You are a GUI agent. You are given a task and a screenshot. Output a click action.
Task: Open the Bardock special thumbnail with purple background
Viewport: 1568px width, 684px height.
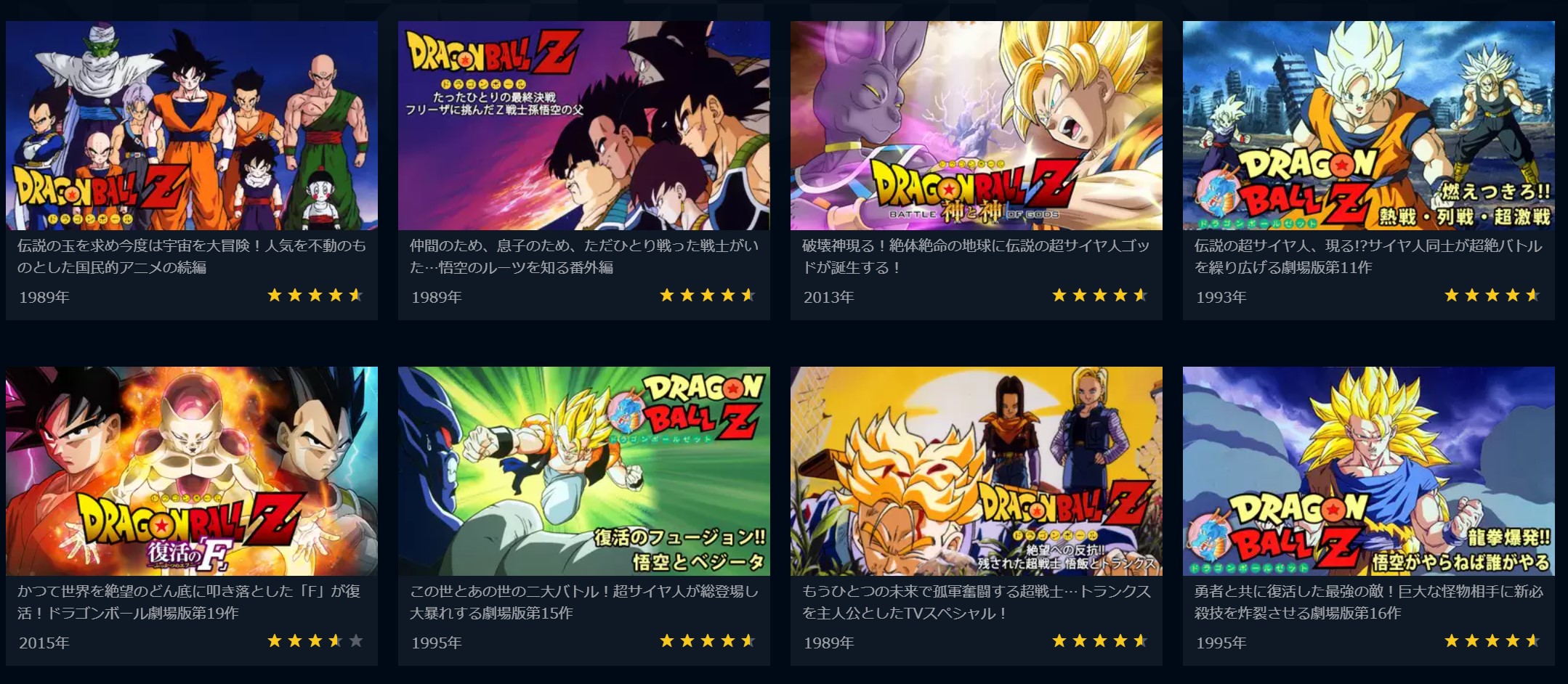coord(584,126)
